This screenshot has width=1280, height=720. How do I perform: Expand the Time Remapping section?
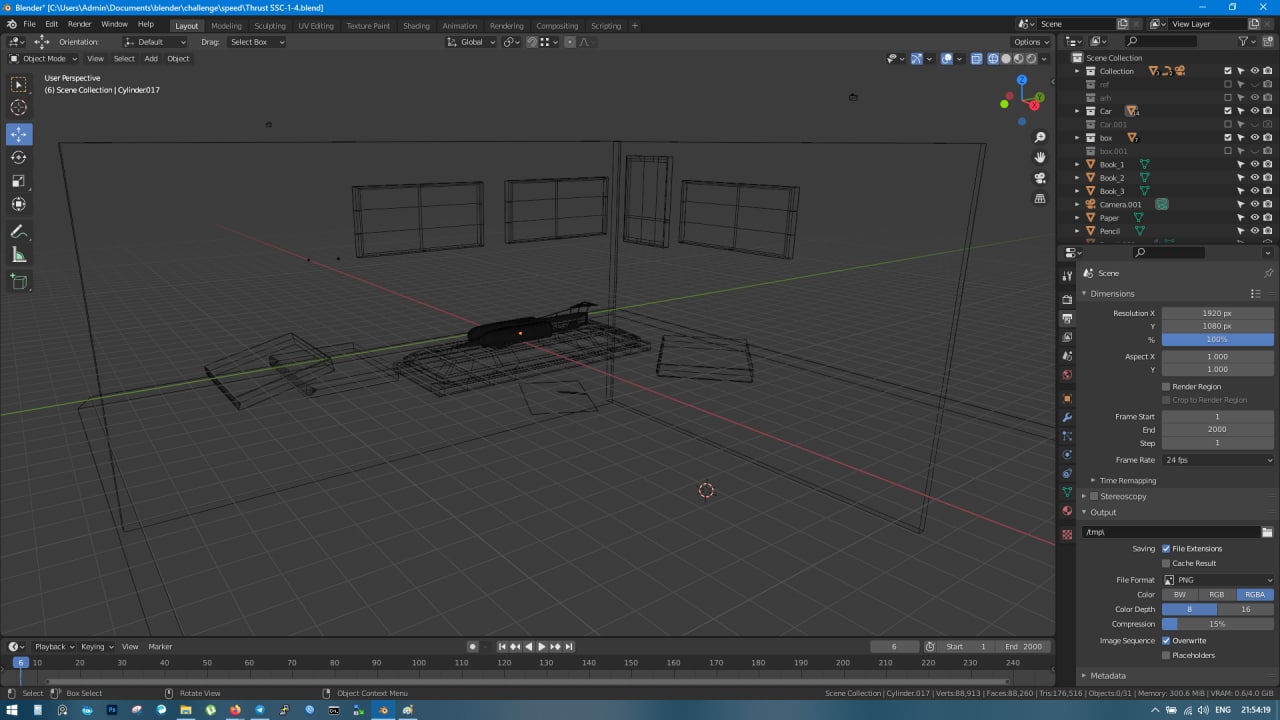click(x=1128, y=481)
